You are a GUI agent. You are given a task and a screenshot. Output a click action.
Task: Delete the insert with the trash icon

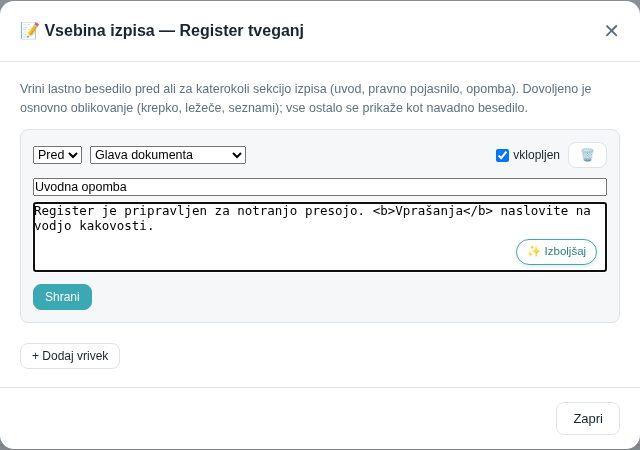click(587, 155)
